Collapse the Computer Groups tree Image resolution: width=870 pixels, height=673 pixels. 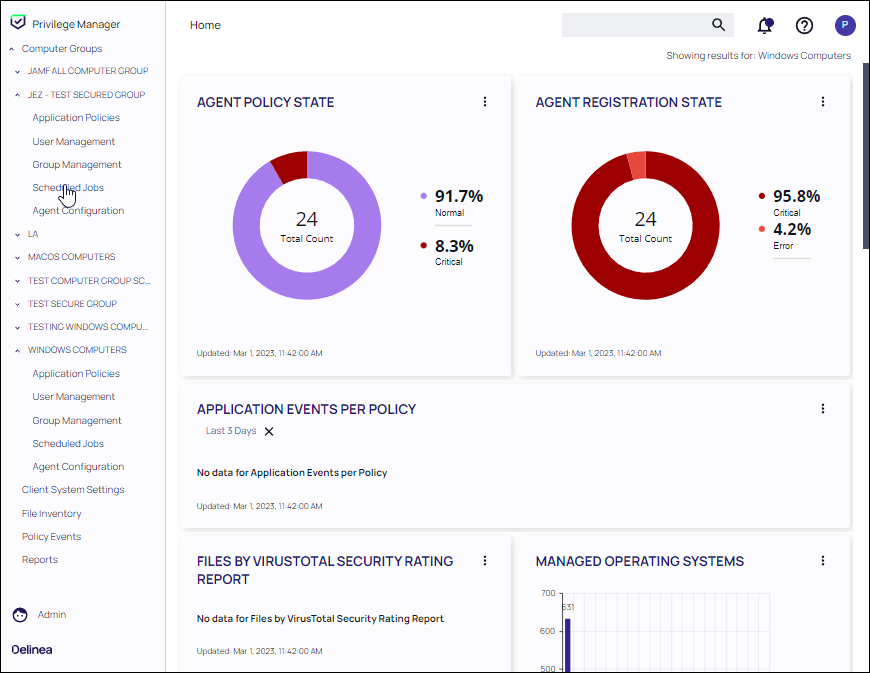tap(11, 49)
